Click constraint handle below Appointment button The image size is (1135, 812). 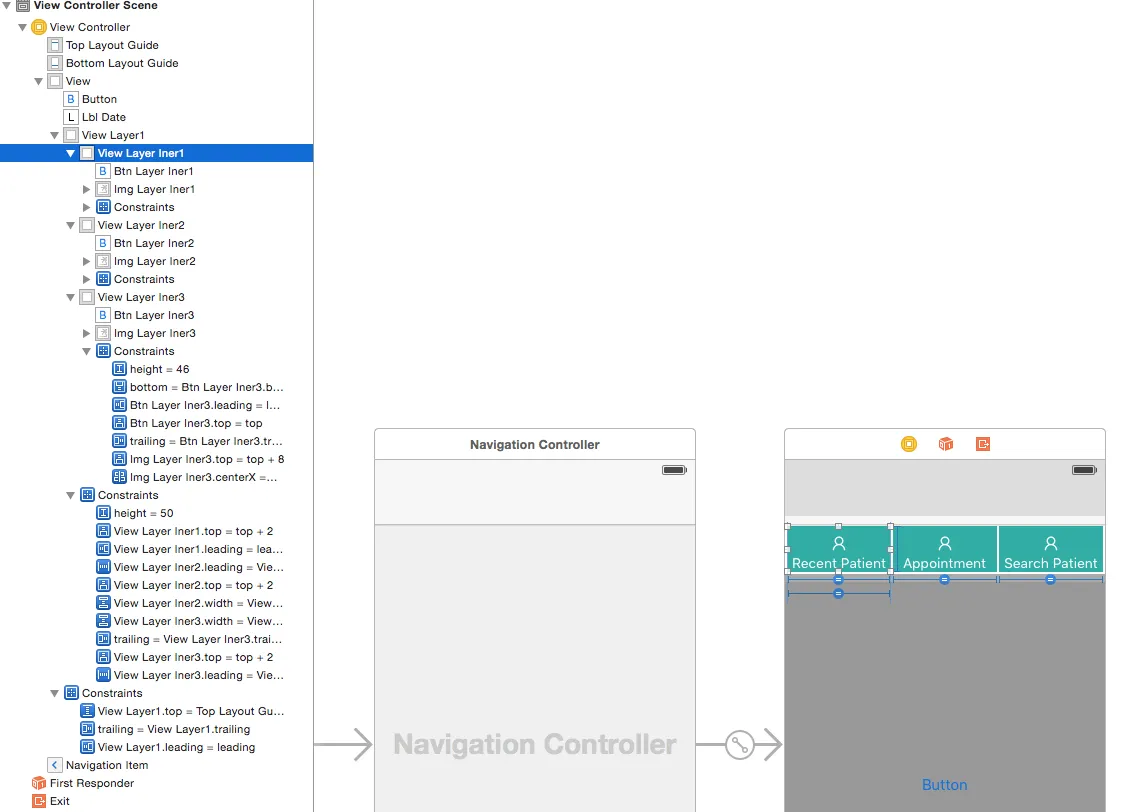tap(945, 580)
